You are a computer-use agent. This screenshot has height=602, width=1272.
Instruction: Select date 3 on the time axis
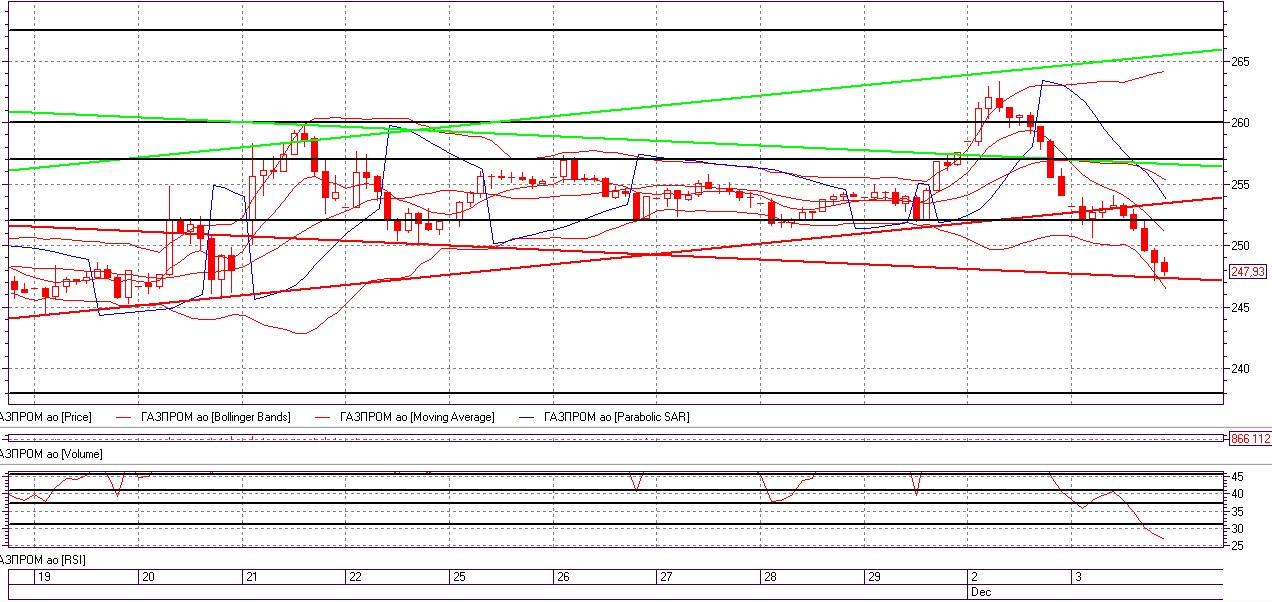click(x=1077, y=577)
